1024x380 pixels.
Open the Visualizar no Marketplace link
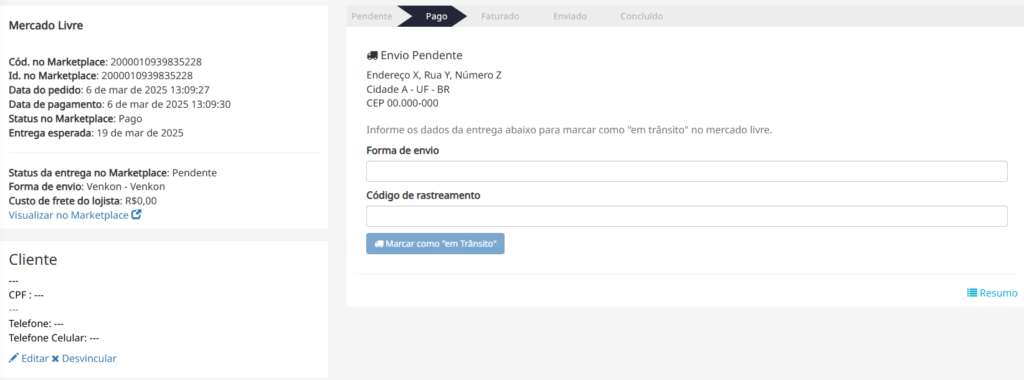coord(69,215)
